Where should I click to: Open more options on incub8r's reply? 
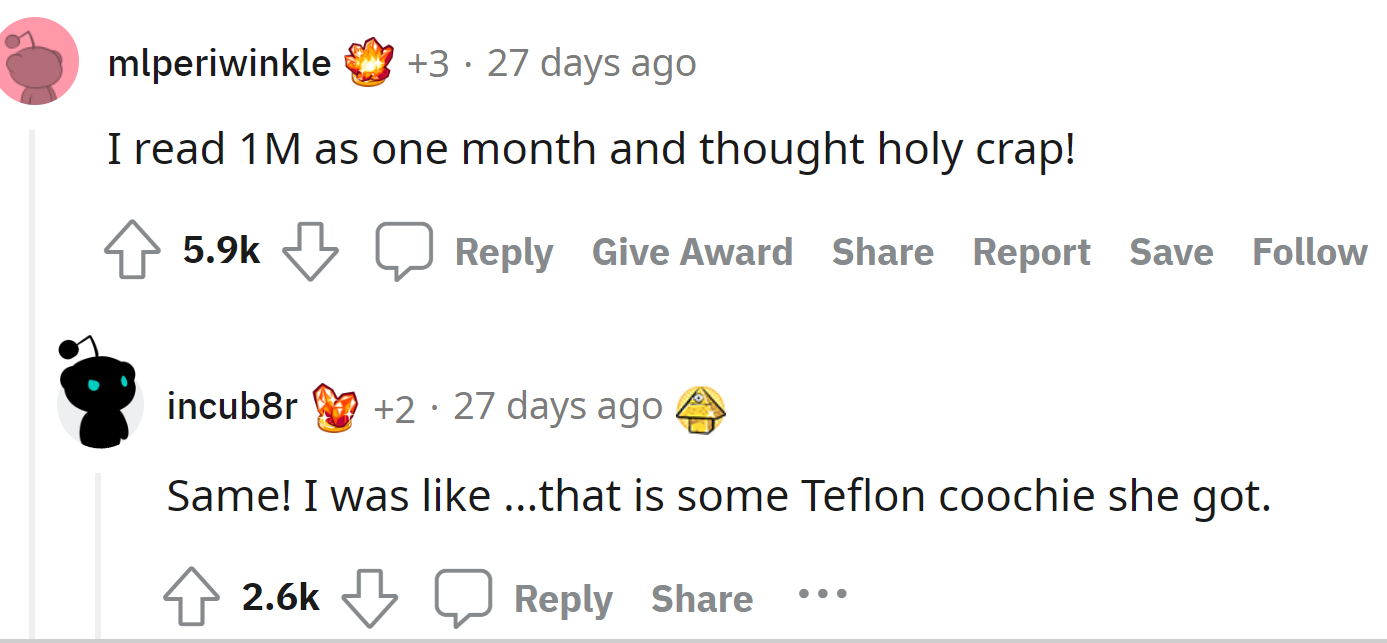click(822, 594)
